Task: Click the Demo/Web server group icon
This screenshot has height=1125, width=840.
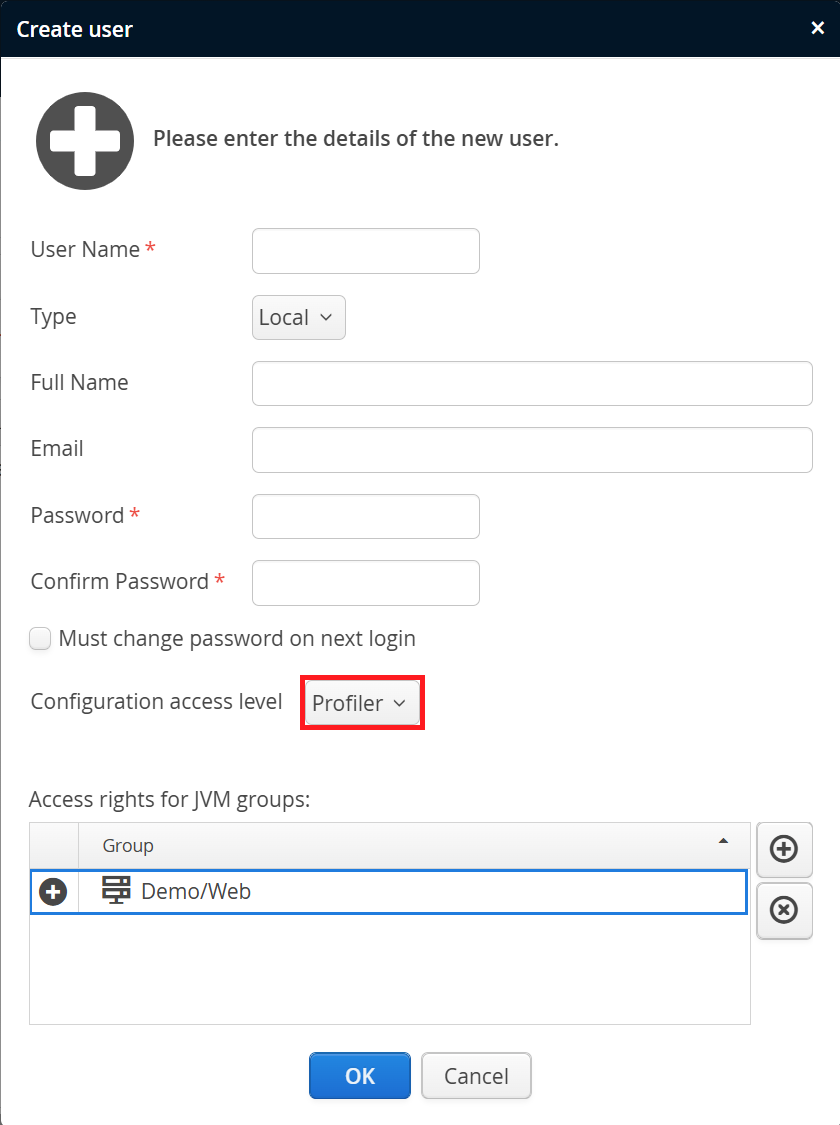Action: pyautogui.click(x=117, y=890)
